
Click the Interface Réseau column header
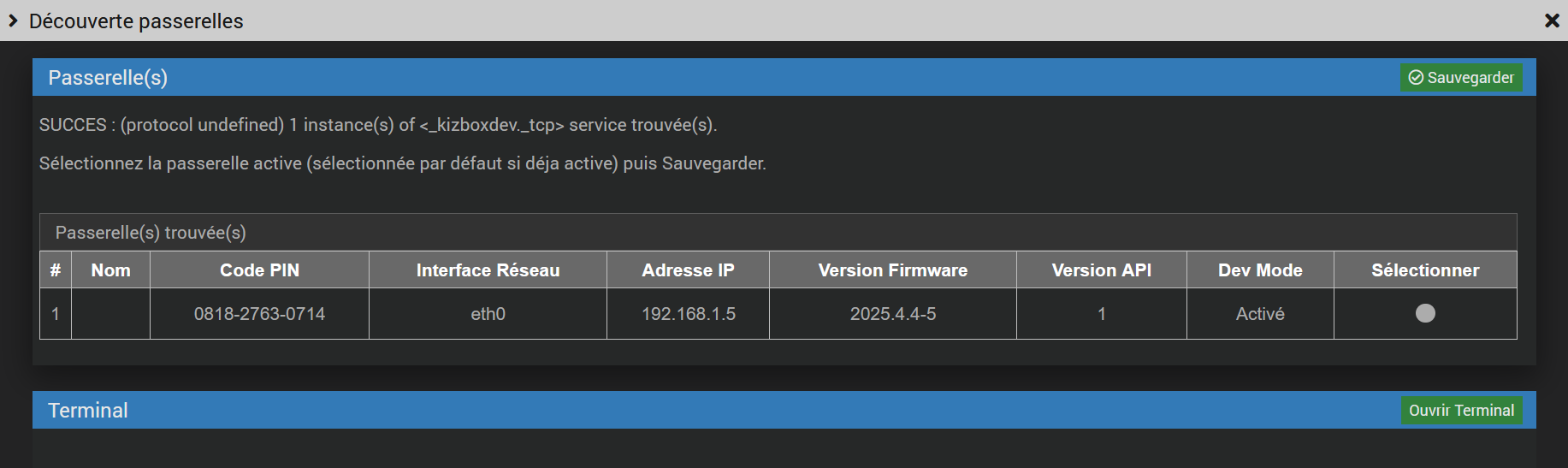click(488, 270)
